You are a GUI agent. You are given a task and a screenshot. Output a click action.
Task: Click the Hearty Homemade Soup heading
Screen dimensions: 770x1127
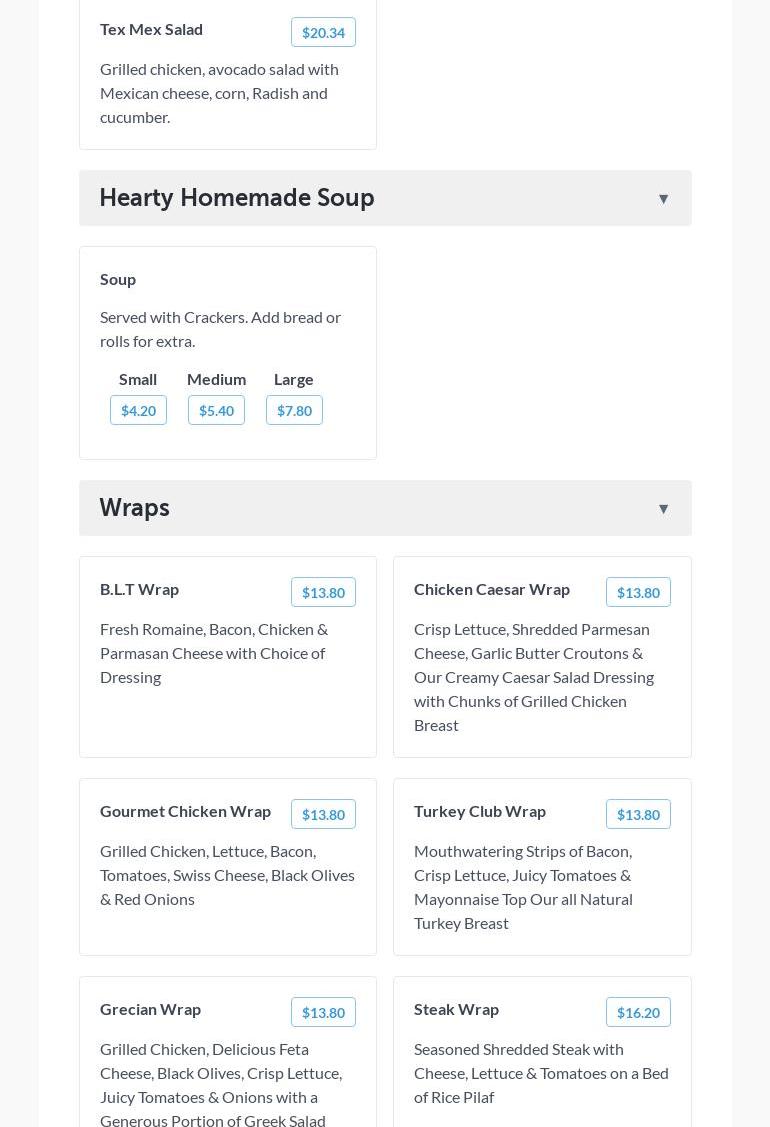237,198
